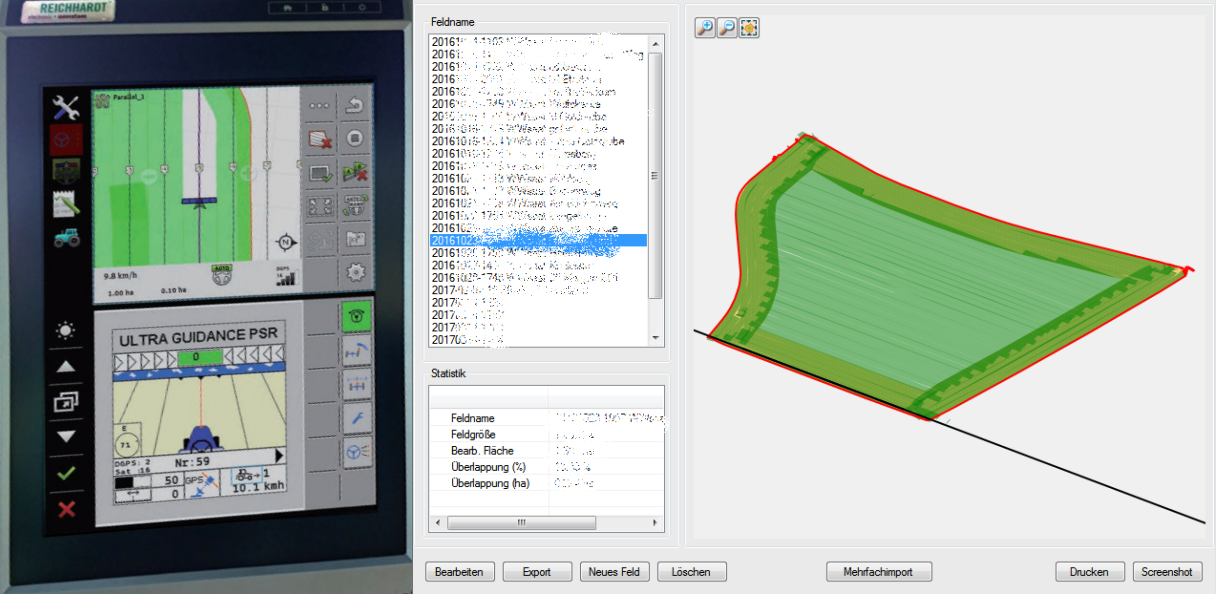
Task: Click the Export button
Action: click(x=536, y=572)
